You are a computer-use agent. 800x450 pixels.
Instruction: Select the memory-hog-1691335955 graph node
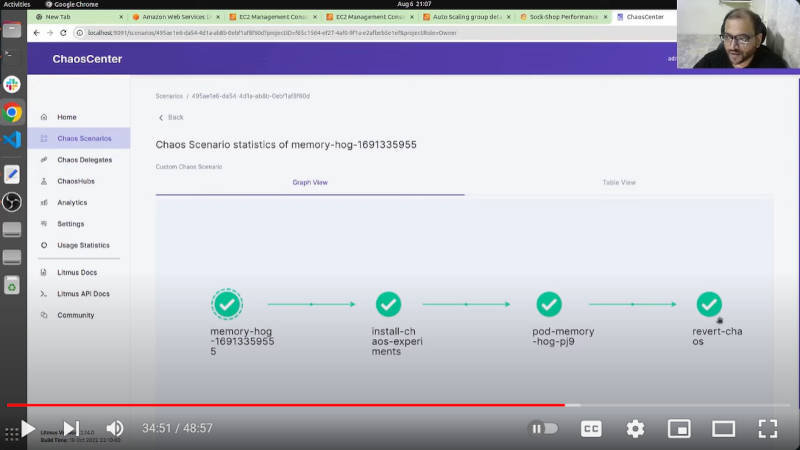(227, 305)
